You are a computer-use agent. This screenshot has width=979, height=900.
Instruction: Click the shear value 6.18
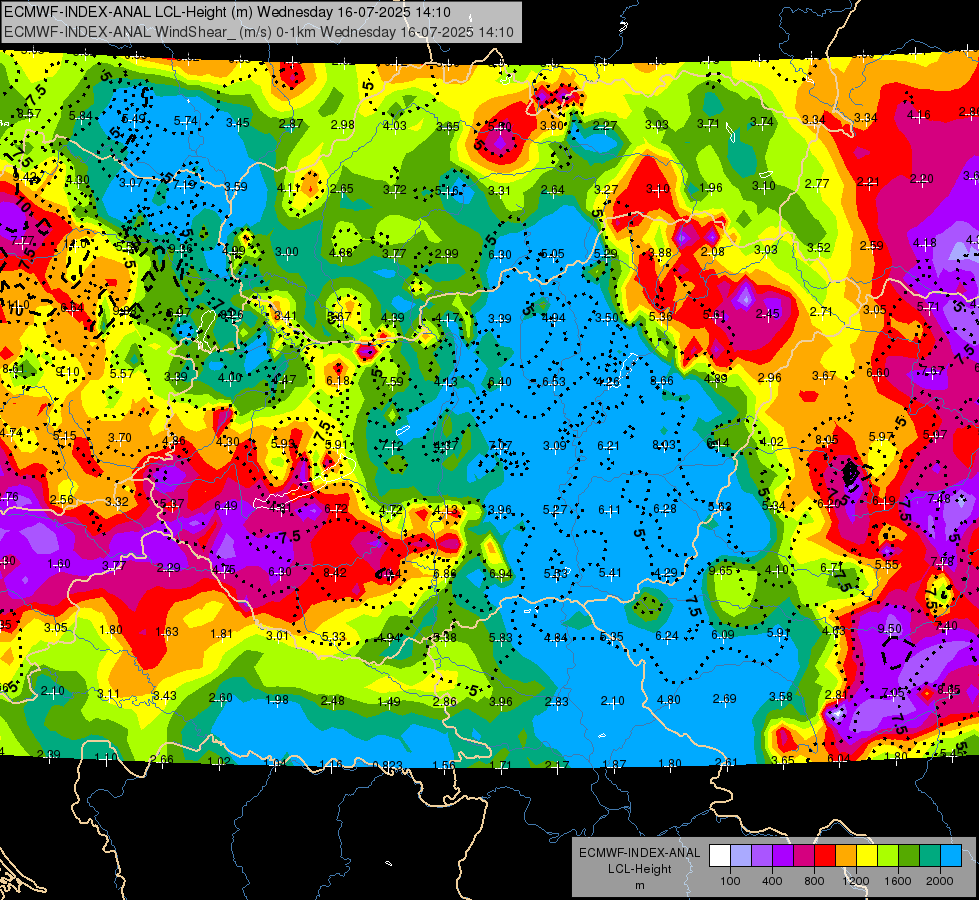pyautogui.click(x=338, y=380)
